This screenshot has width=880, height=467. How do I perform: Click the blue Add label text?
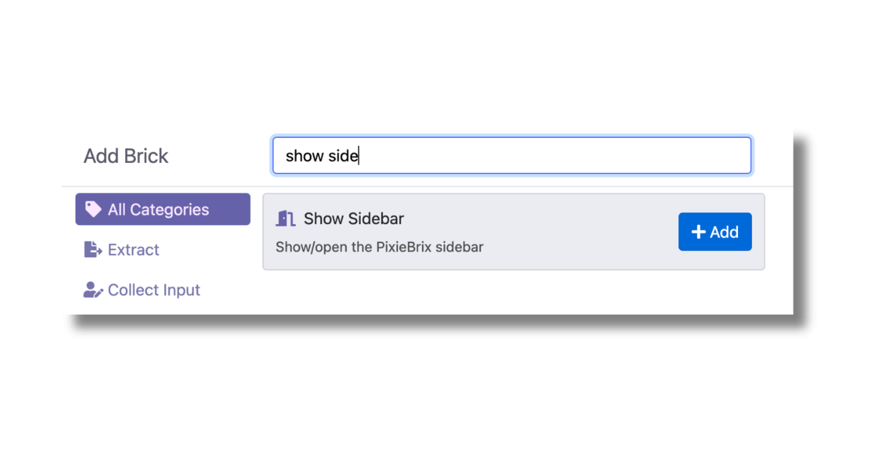(x=724, y=232)
